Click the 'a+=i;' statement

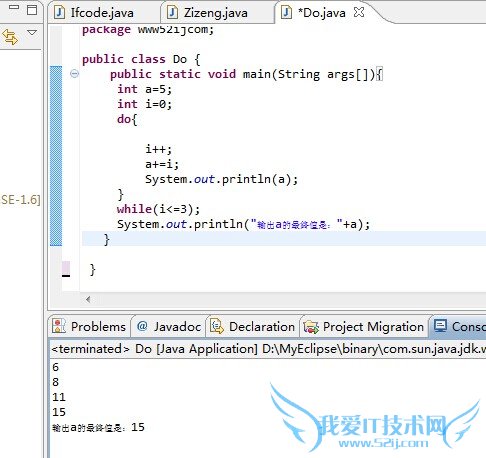162,164
